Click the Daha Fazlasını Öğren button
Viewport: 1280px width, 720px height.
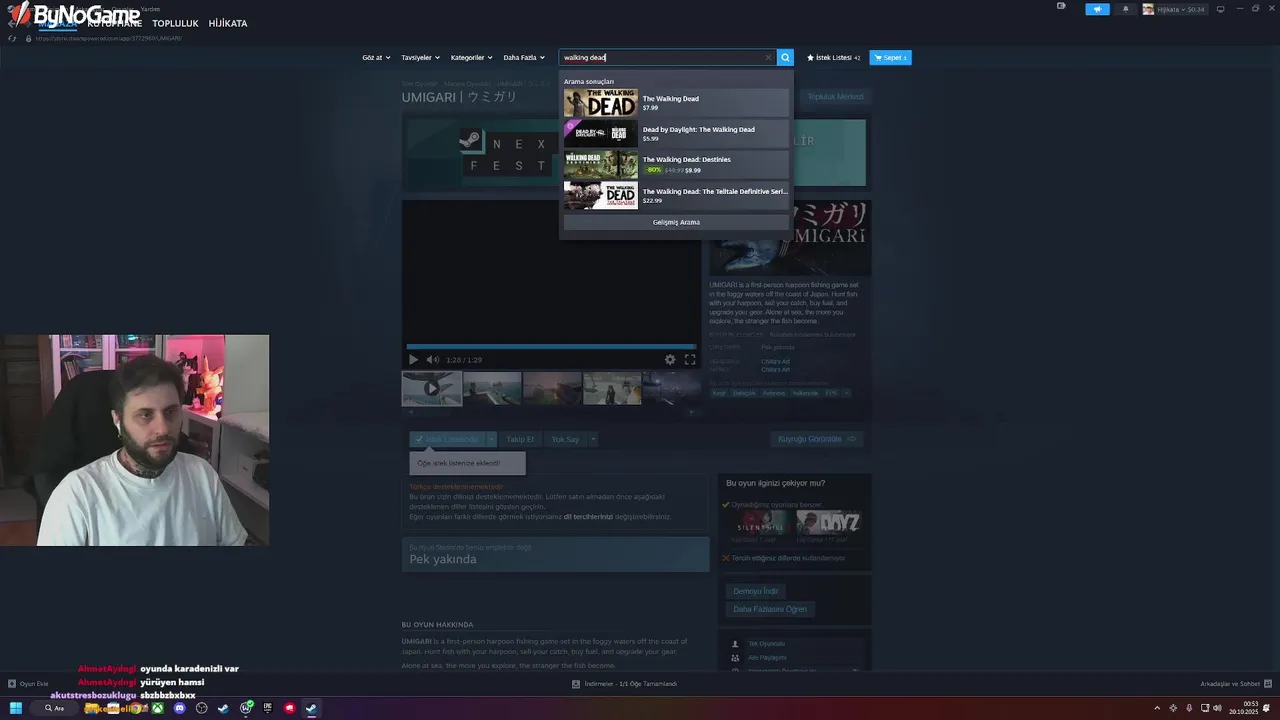pos(769,609)
